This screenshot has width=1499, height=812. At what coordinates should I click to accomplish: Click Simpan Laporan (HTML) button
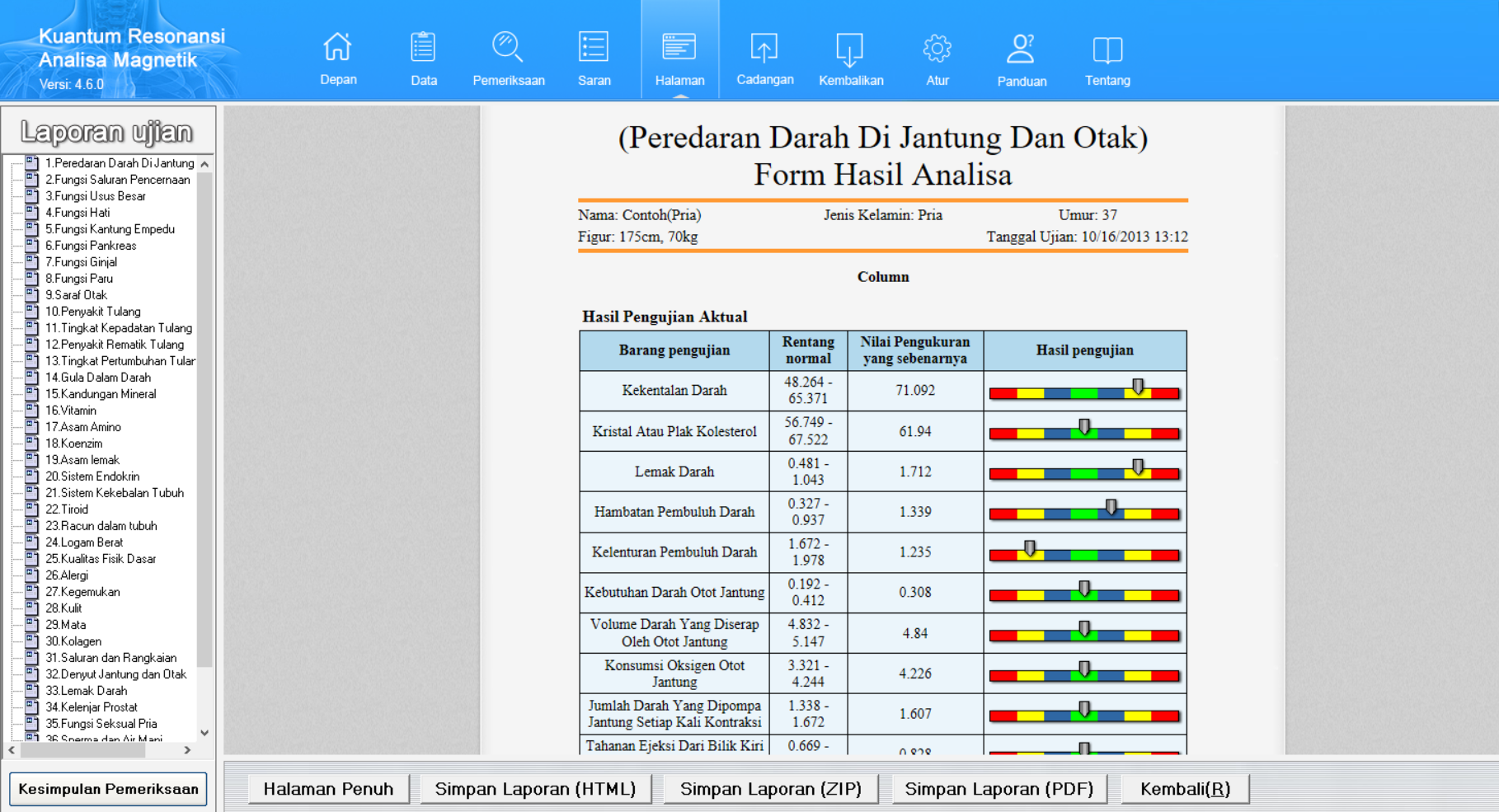point(535,789)
